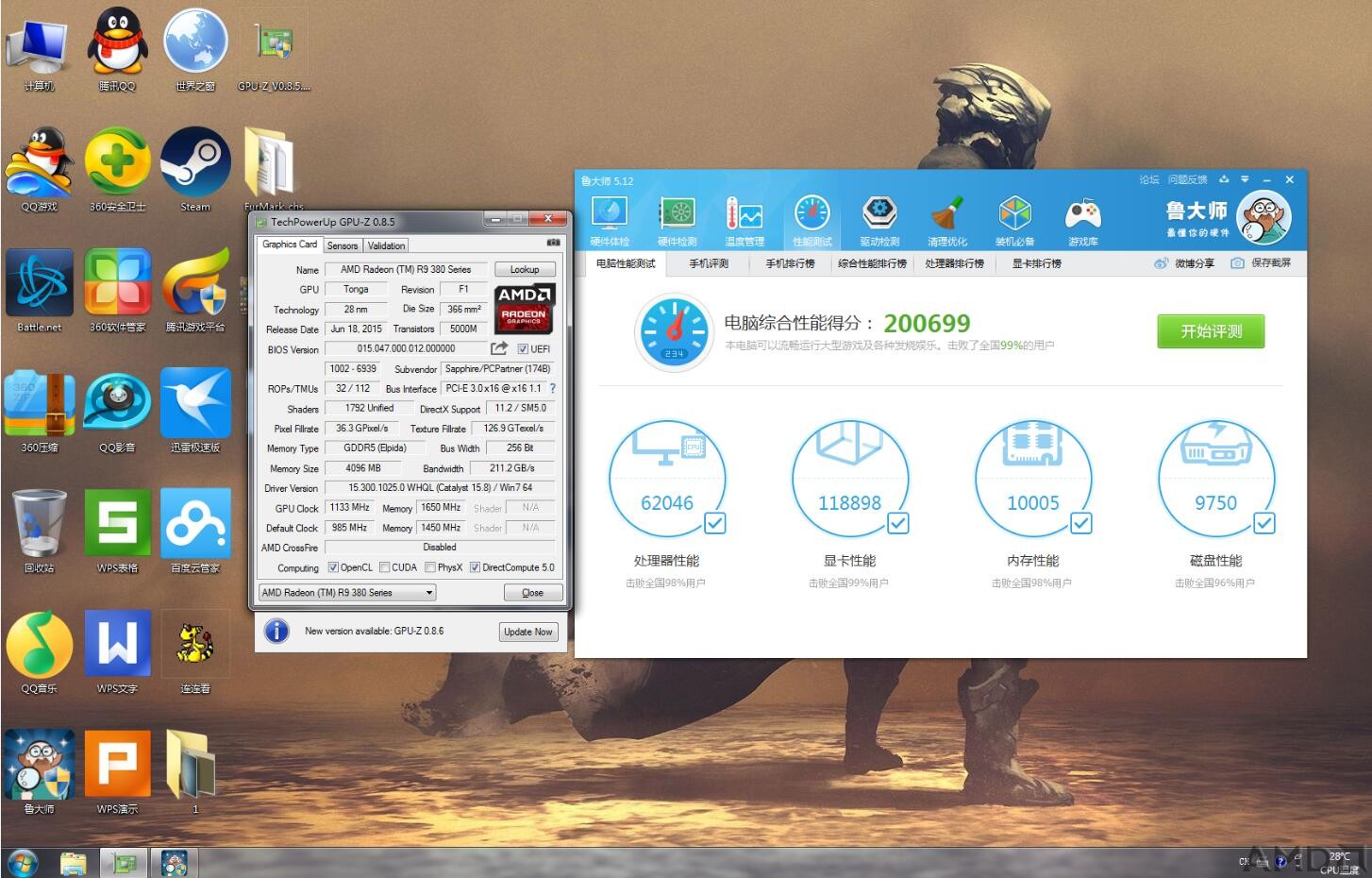Click GPU-Z screenshot camera icon
Screen dimensions: 1372x878
coord(554,244)
